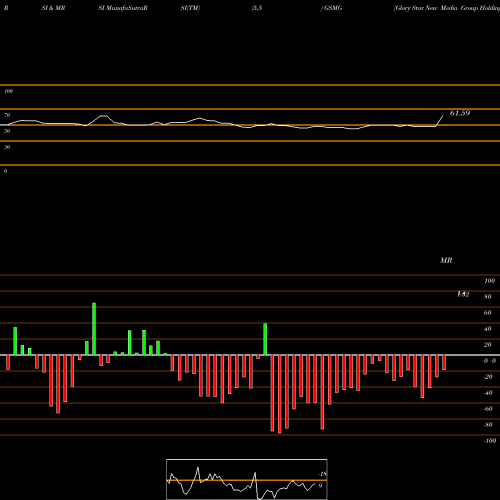Click the tallest green histogram bar
This screenshot has width=500, height=500.
click(x=94, y=329)
